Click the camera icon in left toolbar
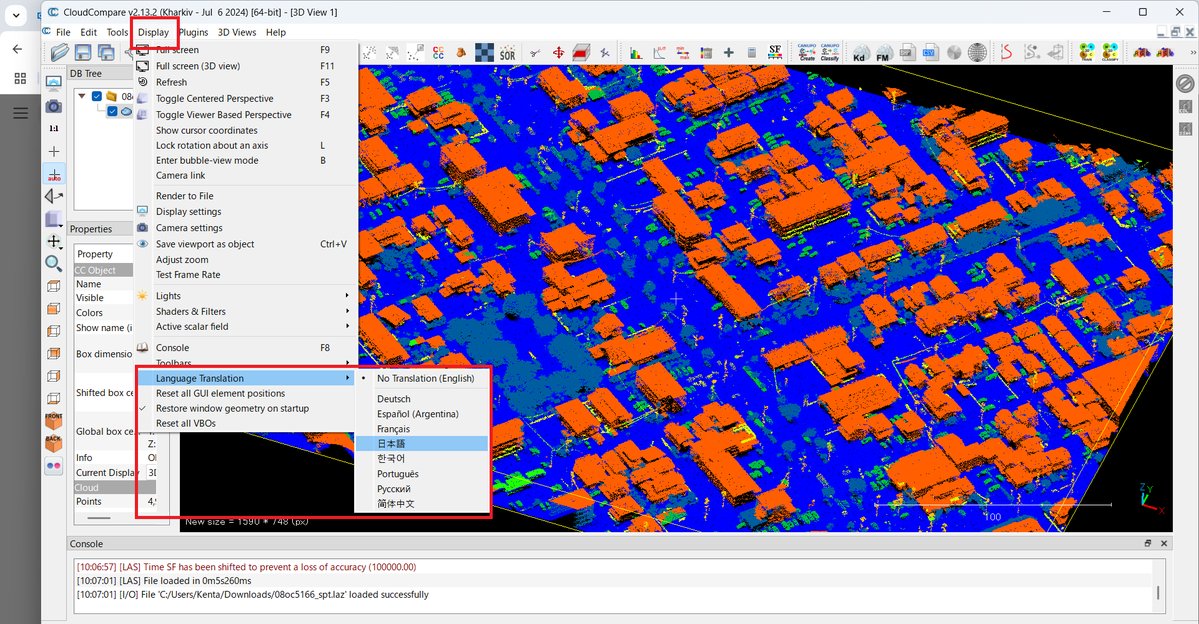 click(54, 106)
